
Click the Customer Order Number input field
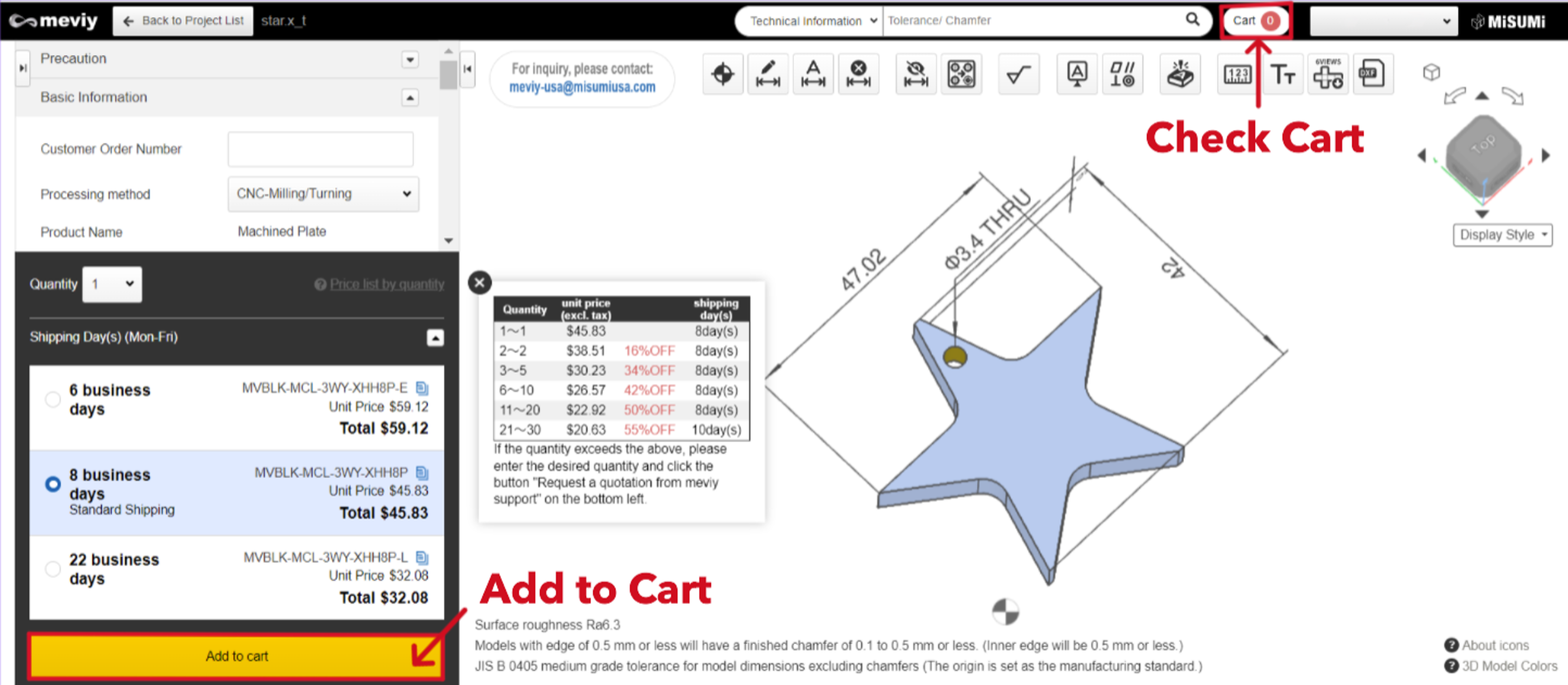pyautogui.click(x=320, y=149)
